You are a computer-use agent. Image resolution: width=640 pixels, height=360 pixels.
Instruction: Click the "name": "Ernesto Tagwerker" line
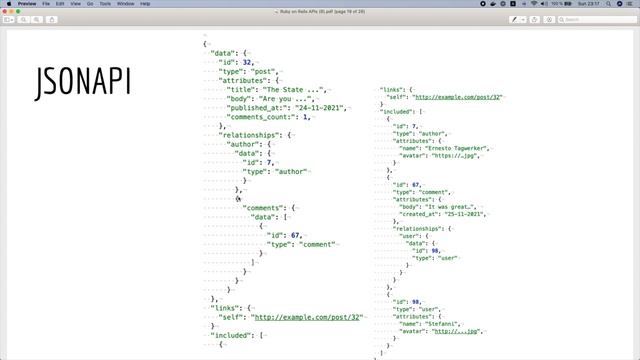pyautogui.click(x=444, y=148)
